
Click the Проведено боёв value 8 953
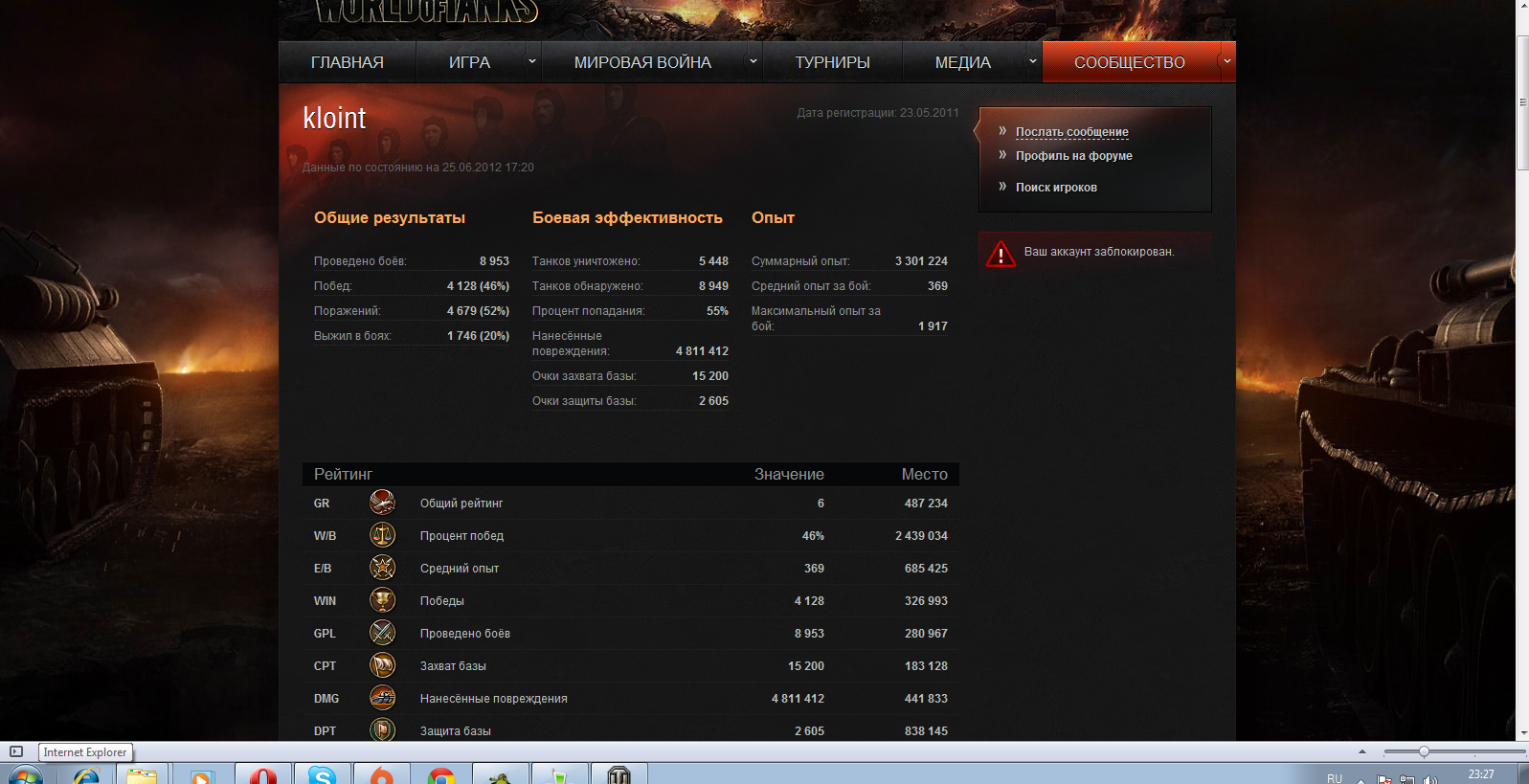(x=494, y=261)
